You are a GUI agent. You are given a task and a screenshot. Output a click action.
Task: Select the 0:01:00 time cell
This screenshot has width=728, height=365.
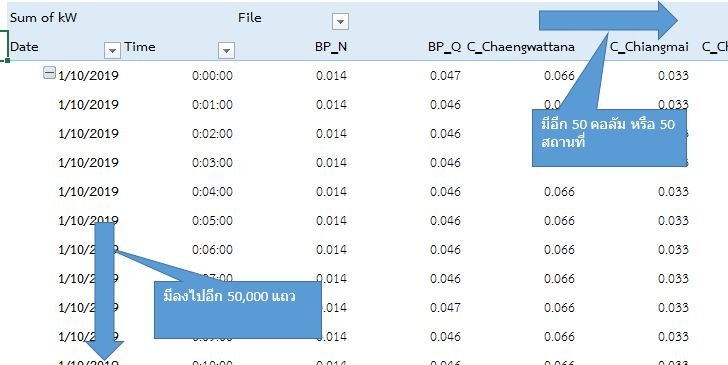(212, 104)
